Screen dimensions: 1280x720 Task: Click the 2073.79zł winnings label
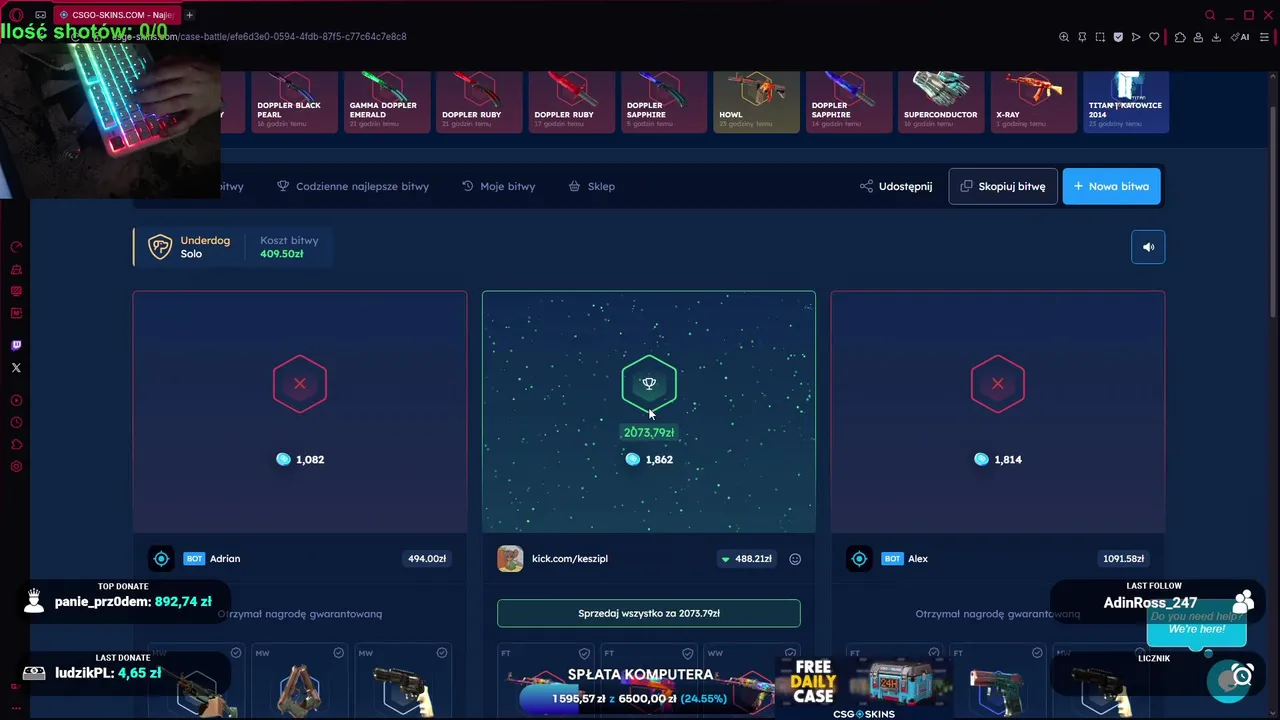(x=649, y=432)
